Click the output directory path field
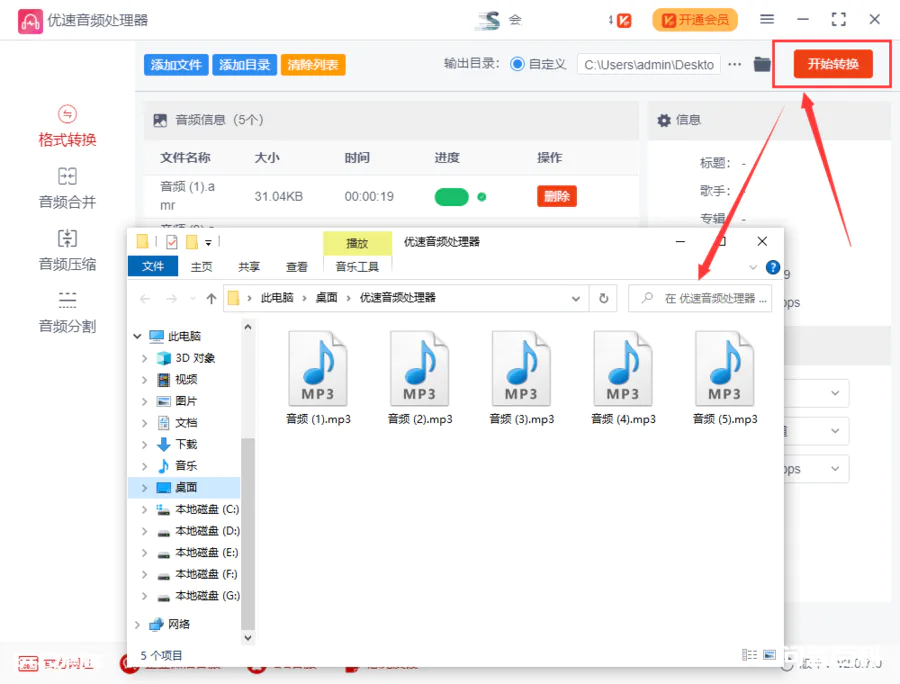 (x=649, y=65)
